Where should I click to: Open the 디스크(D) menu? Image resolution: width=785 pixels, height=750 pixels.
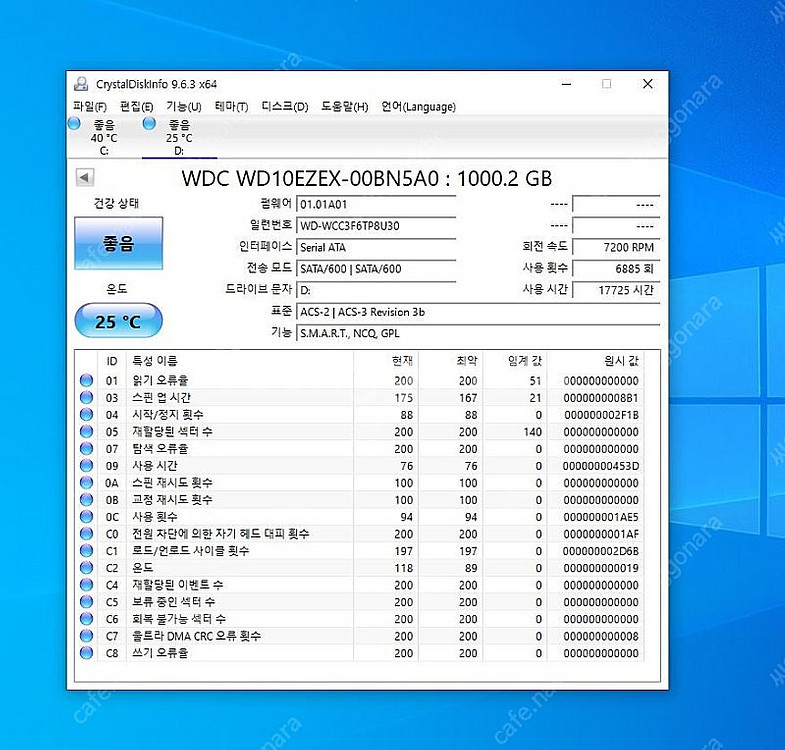(285, 106)
